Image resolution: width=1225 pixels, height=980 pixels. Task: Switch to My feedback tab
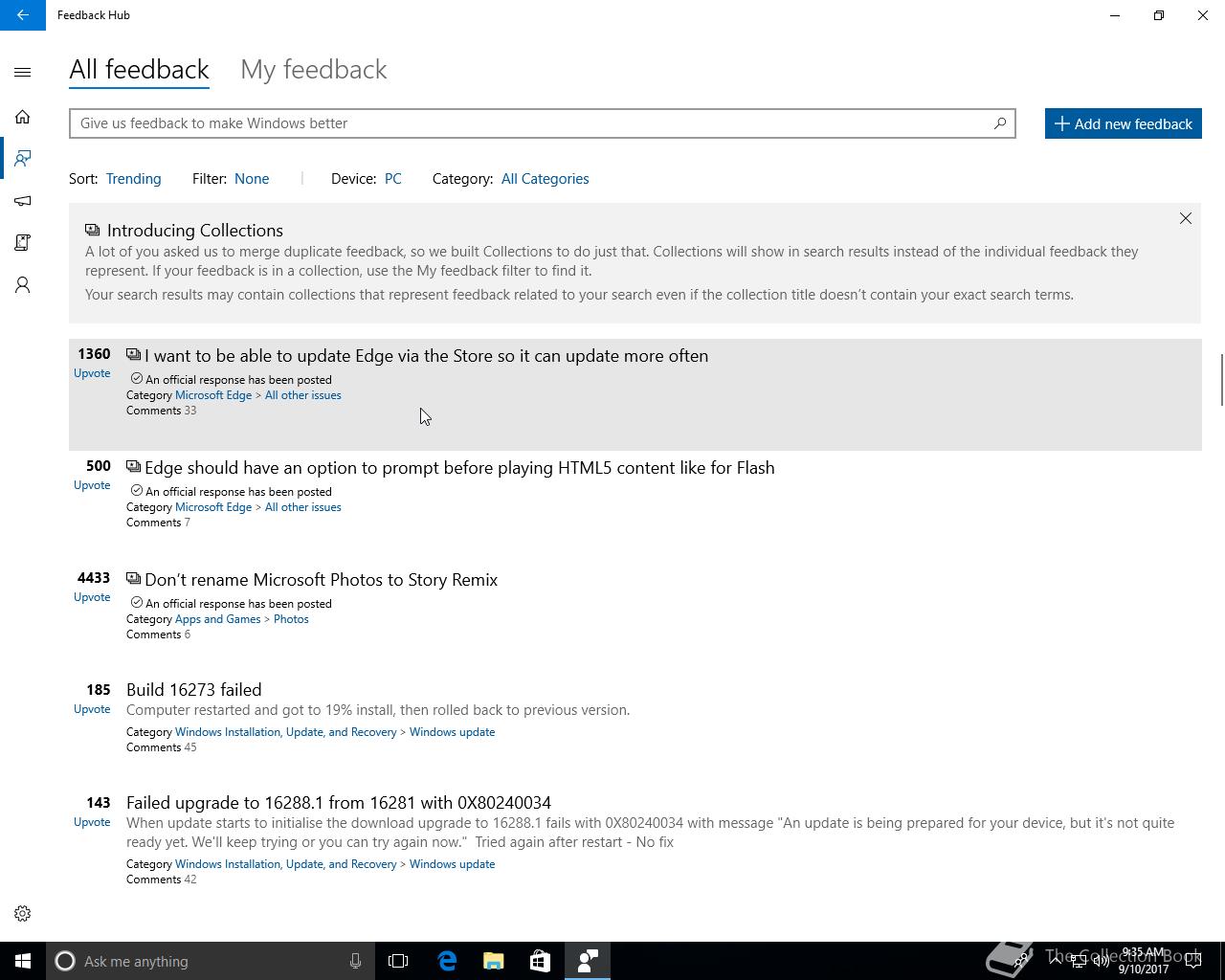pyautogui.click(x=314, y=70)
